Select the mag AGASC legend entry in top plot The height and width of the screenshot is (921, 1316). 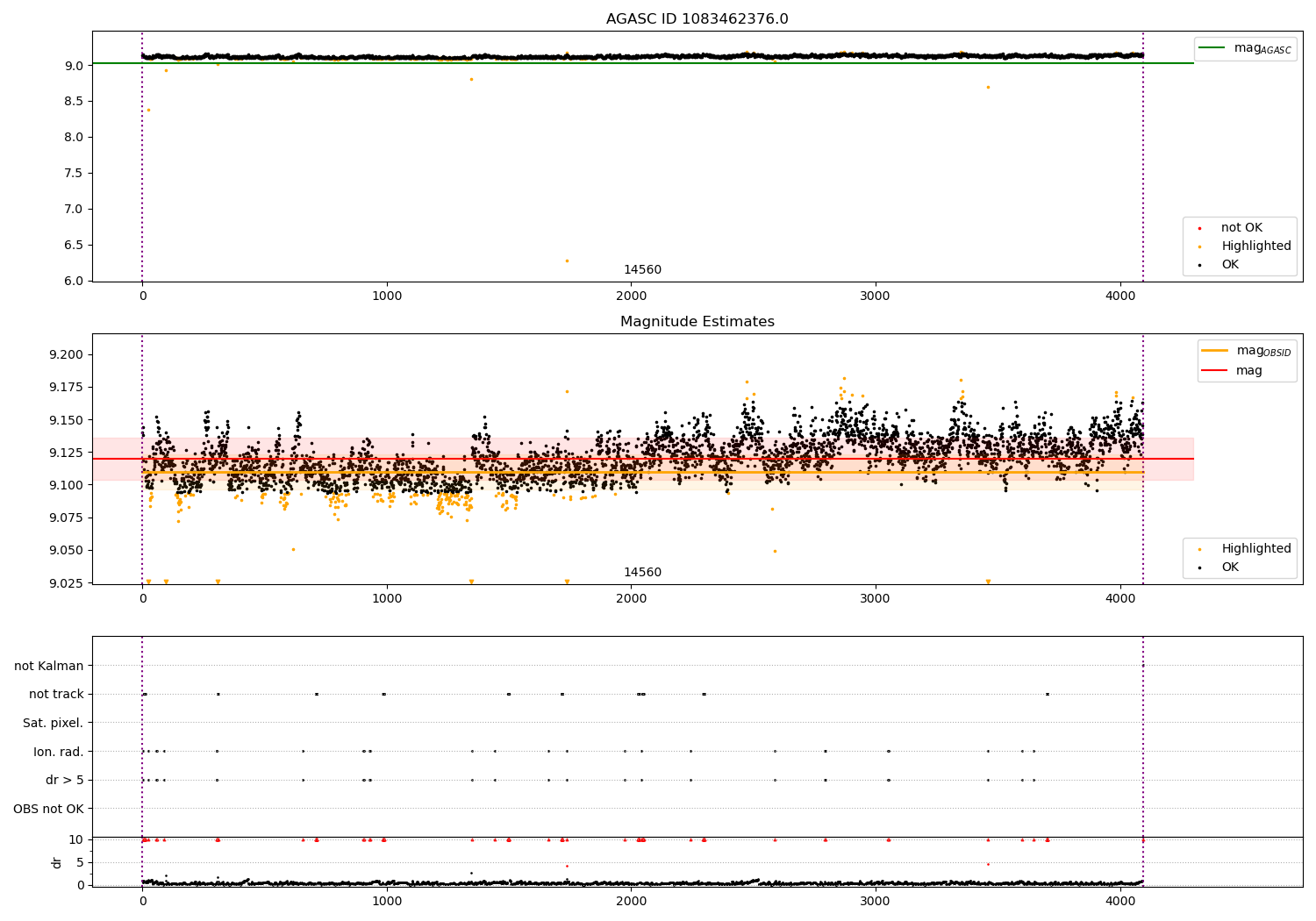[1245, 48]
